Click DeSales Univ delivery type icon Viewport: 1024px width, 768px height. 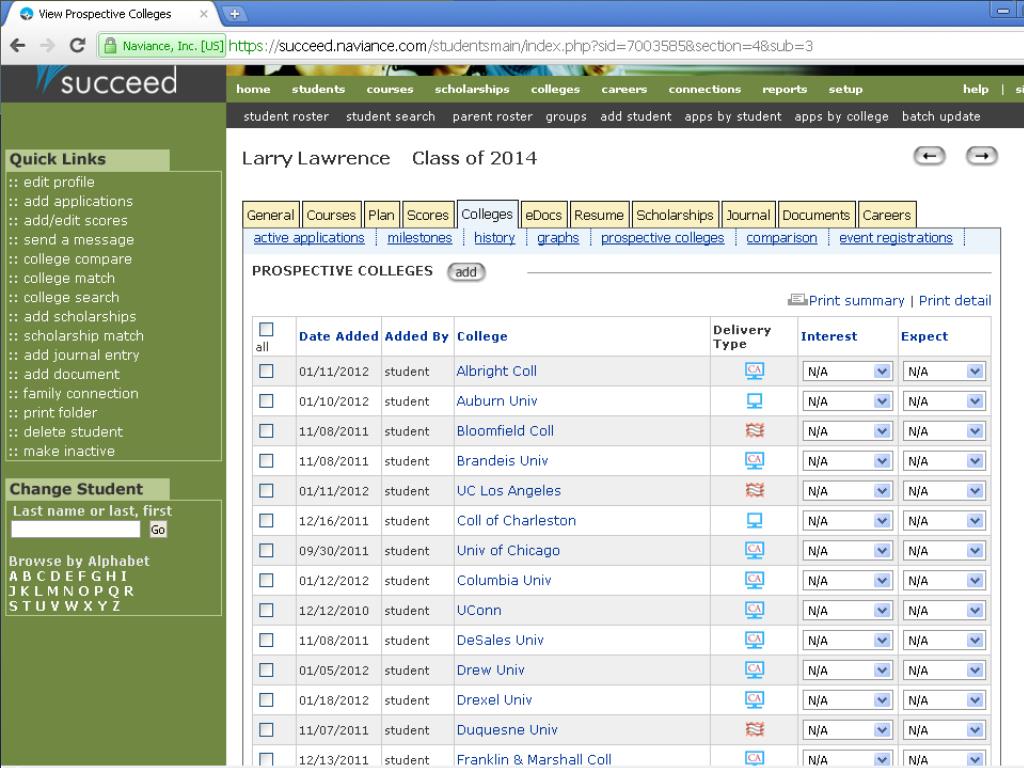click(x=754, y=640)
